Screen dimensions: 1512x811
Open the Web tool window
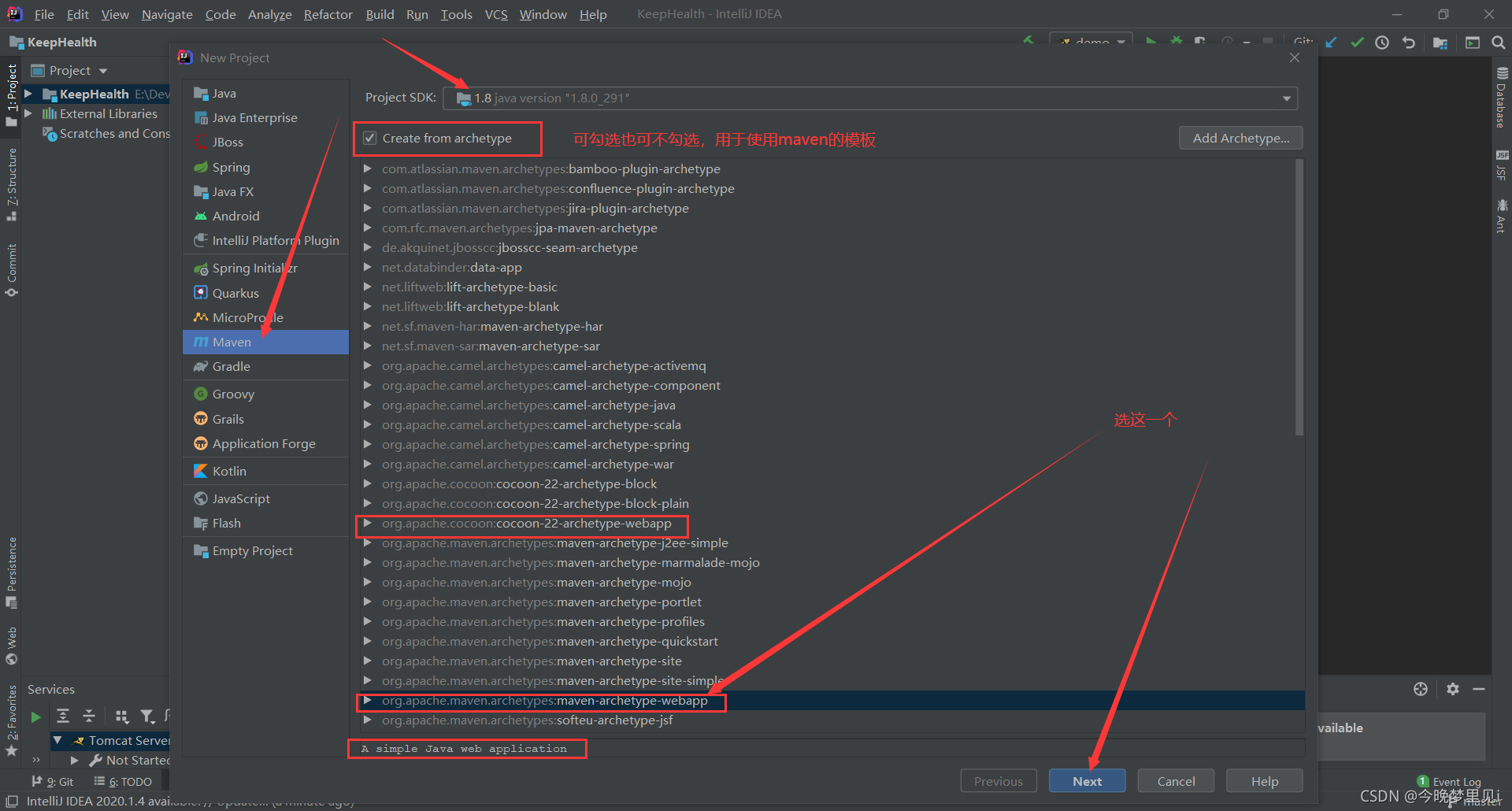pos(12,646)
